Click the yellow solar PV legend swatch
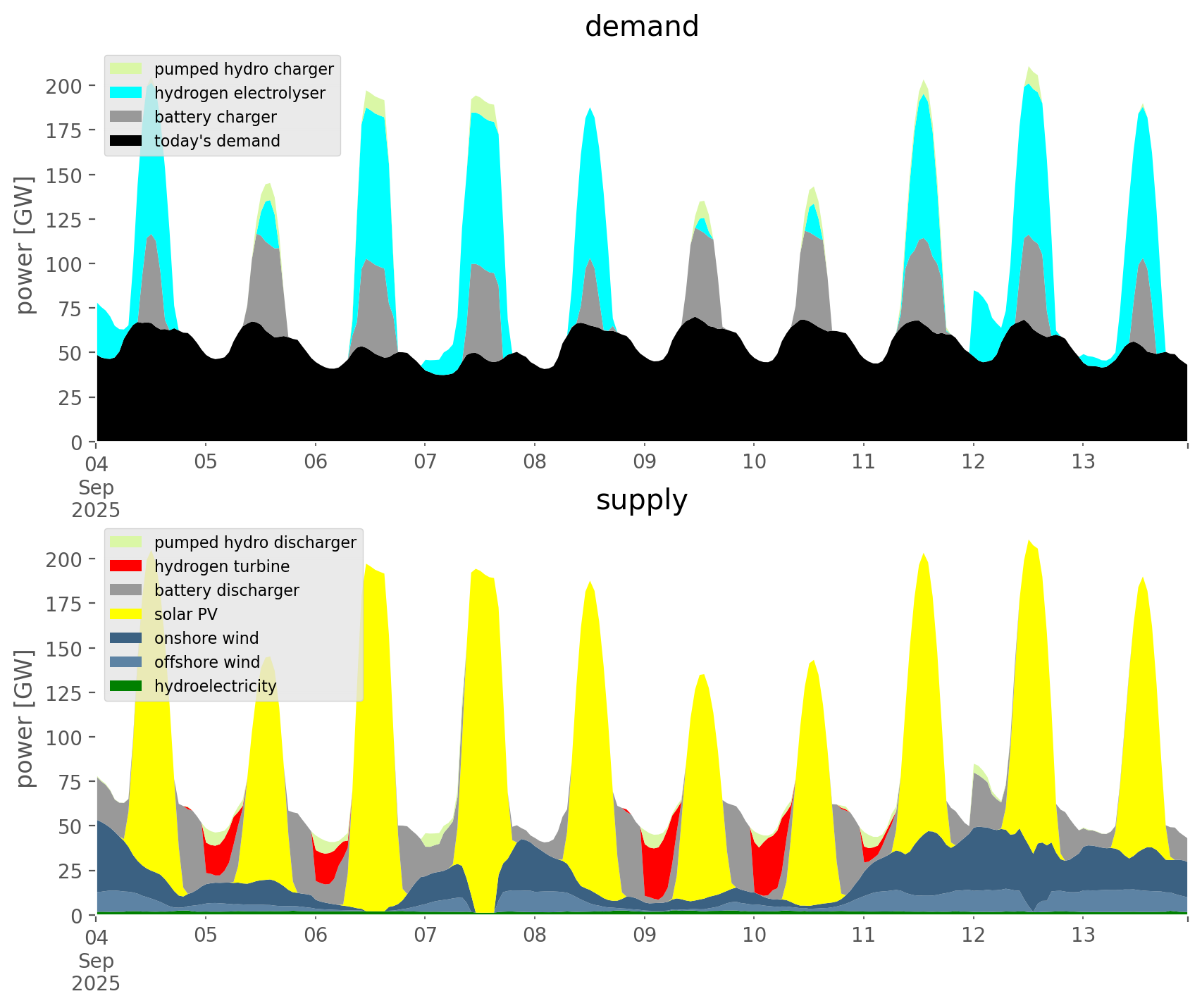Viewport: 1202px width, 1008px height. (x=126, y=614)
